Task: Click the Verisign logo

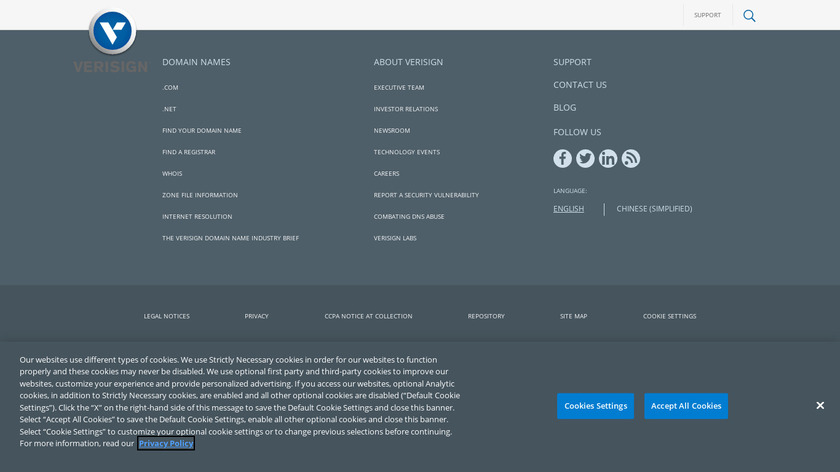Action: tap(111, 41)
